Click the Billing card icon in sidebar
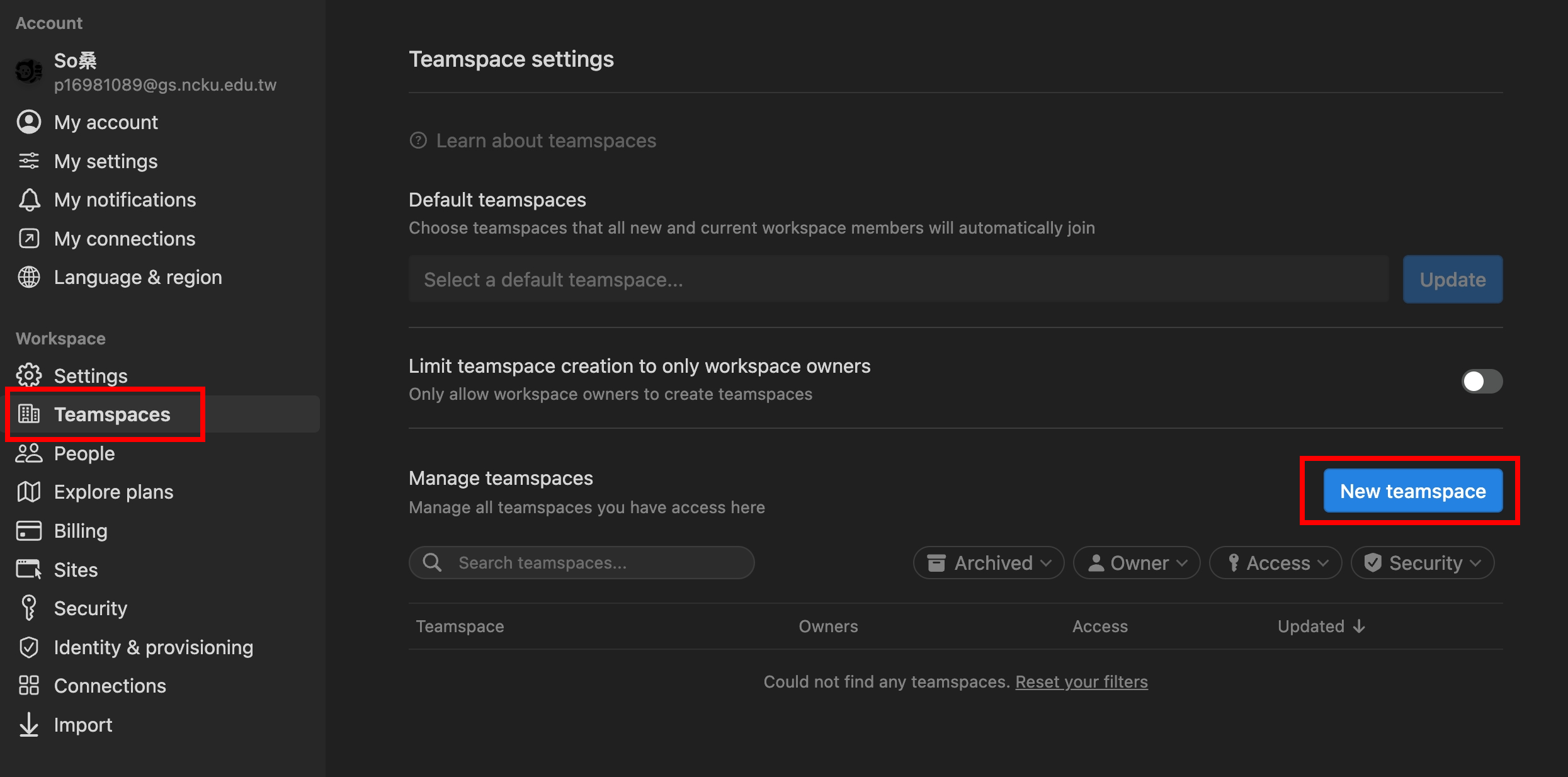1568x777 pixels. click(x=28, y=531)
